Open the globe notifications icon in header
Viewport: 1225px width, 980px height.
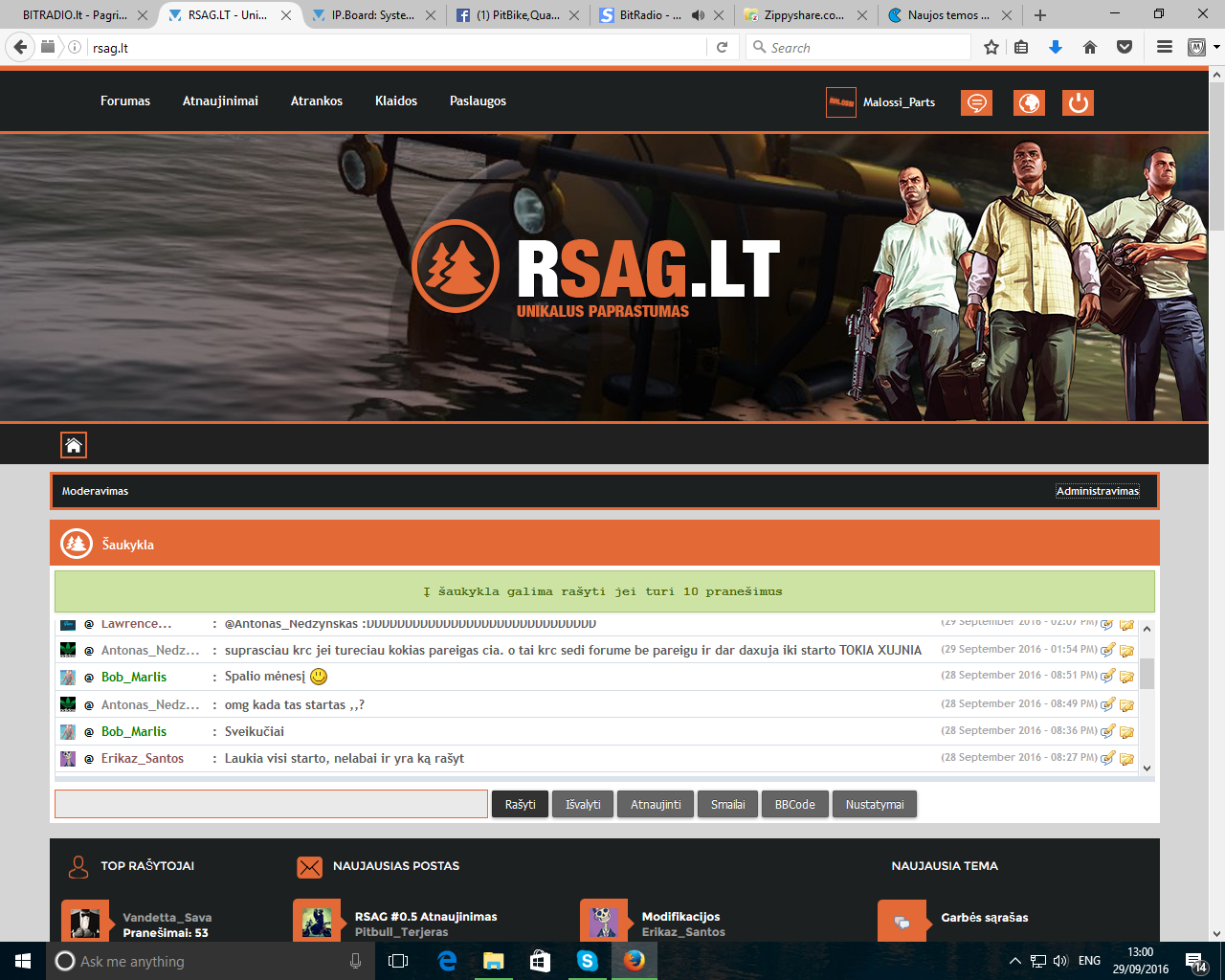click(x=1029, y=102)
